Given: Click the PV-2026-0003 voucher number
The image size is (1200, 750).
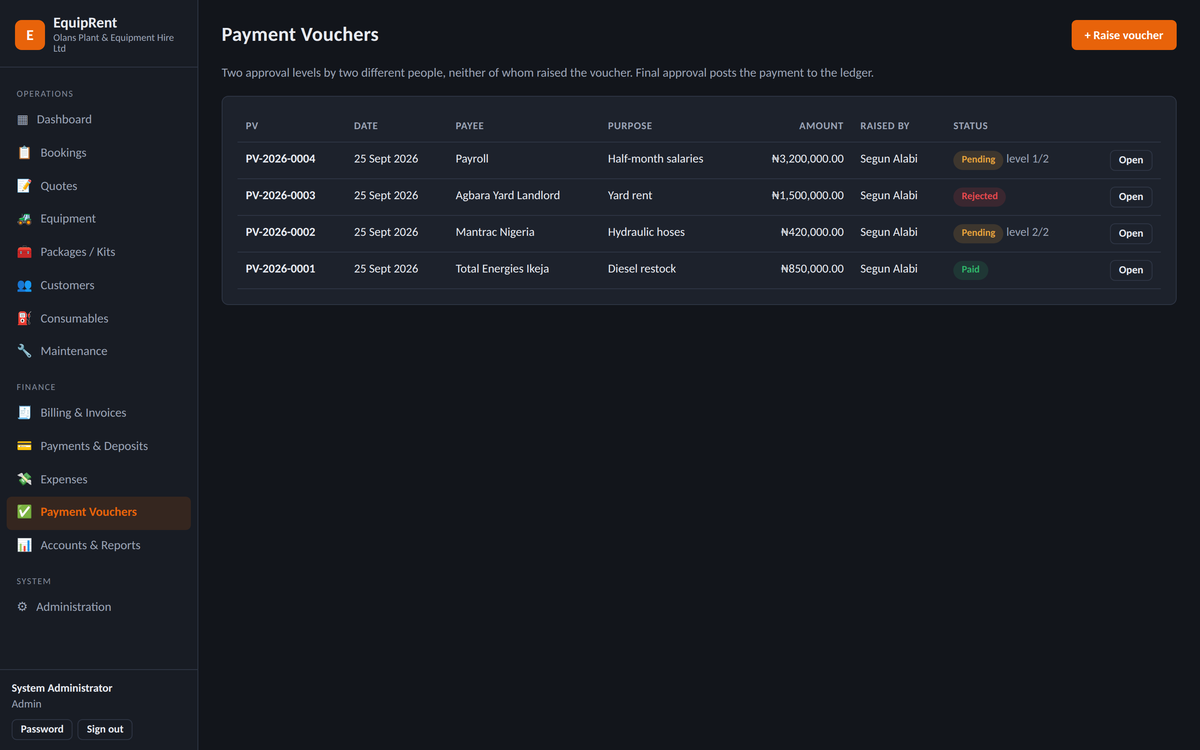Looking at the screenshot, I should point(280,196).
